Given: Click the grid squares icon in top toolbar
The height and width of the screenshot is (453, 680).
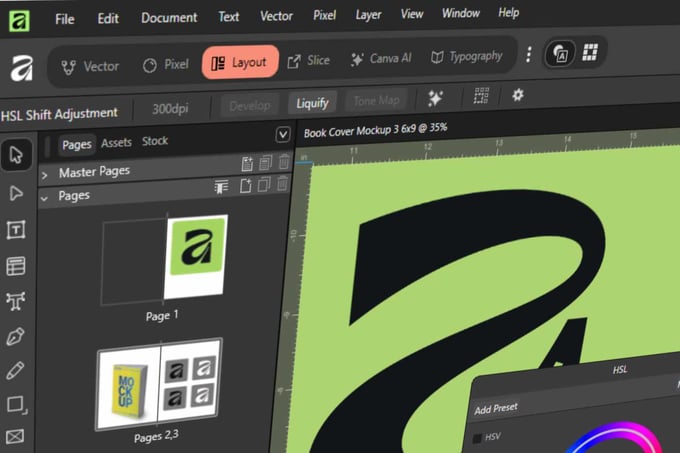Looking at the screenshot, I should [590, 52].
